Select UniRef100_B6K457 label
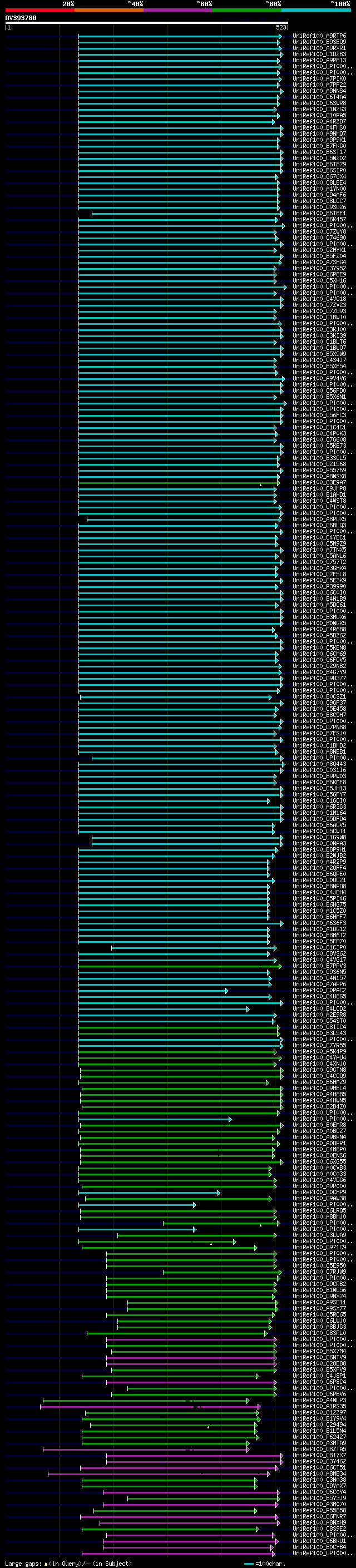The width and height of the screenshot is (356, 1568). [x=319, y=219]
